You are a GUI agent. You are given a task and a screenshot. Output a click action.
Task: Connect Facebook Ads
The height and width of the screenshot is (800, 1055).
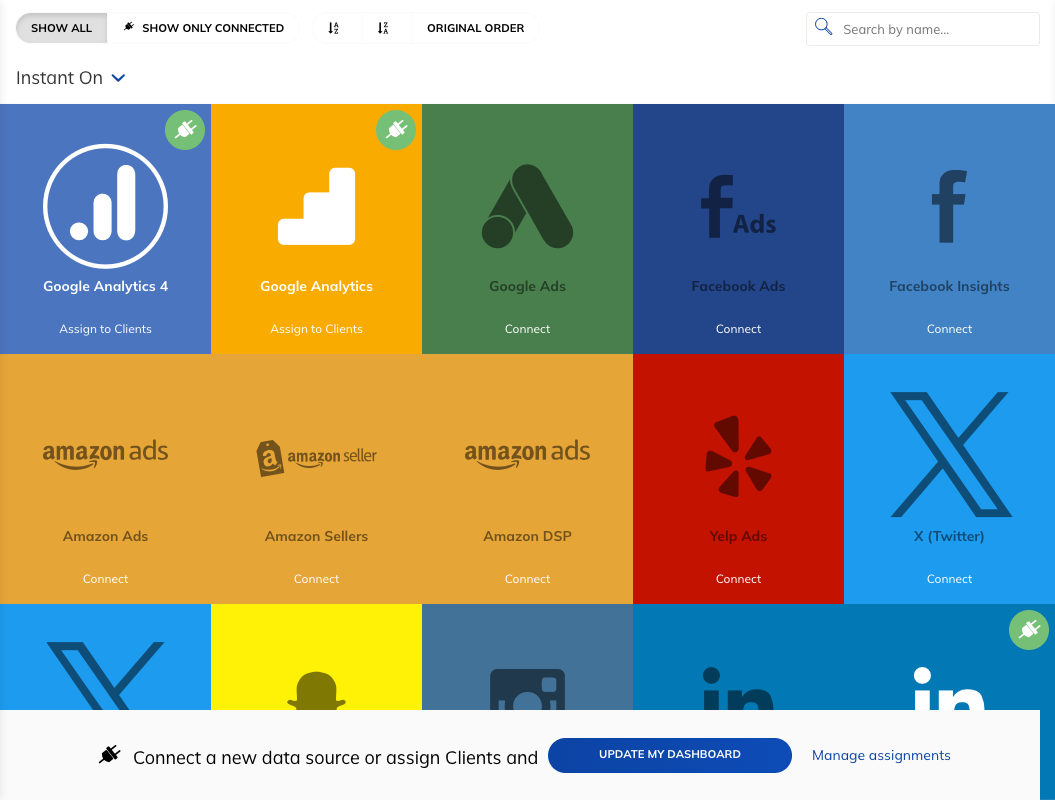pos(738,329)
